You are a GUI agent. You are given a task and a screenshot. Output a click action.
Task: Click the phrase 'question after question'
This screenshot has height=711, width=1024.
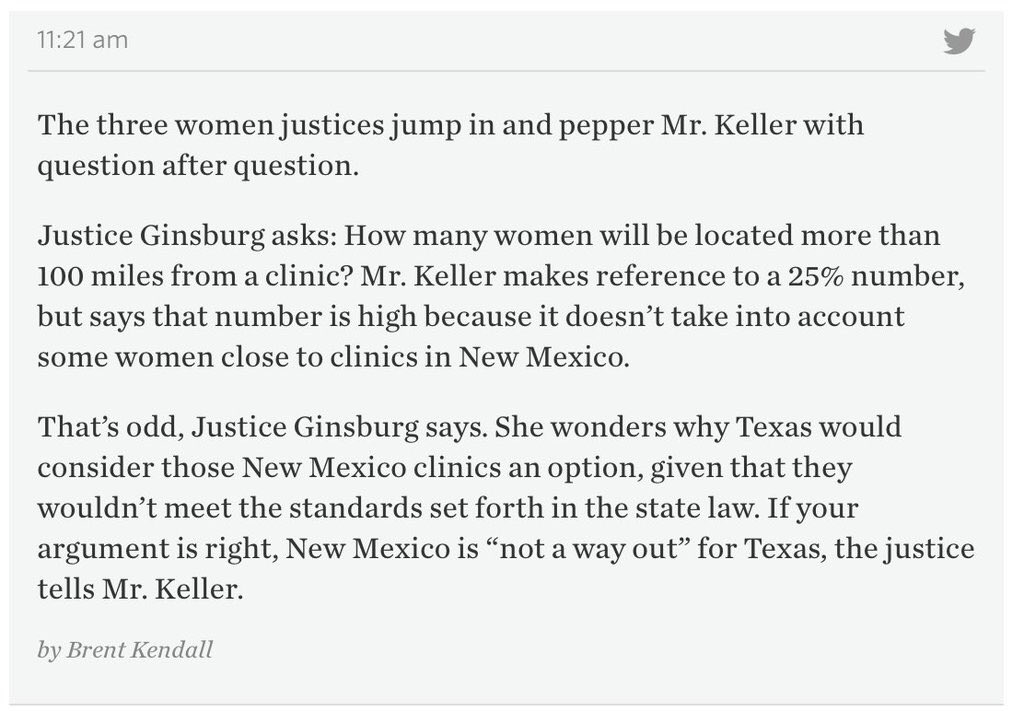tap(197, 166)
